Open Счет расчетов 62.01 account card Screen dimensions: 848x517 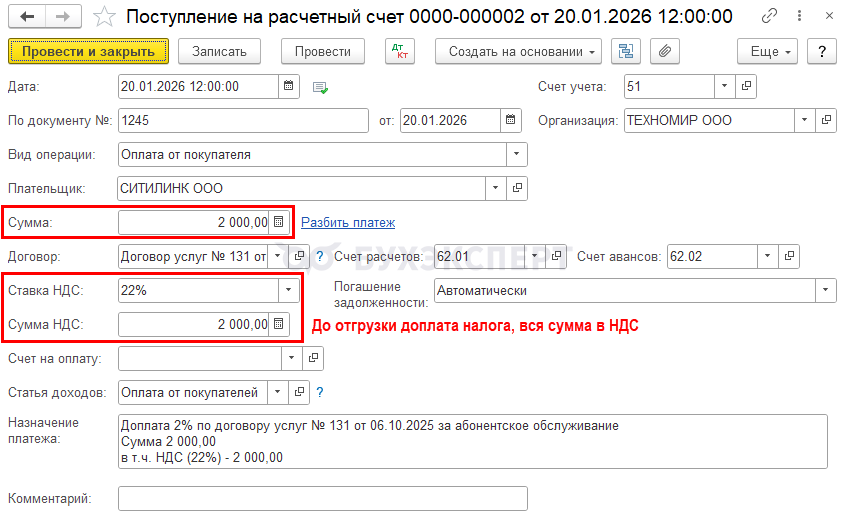click(x=556, y=256)
